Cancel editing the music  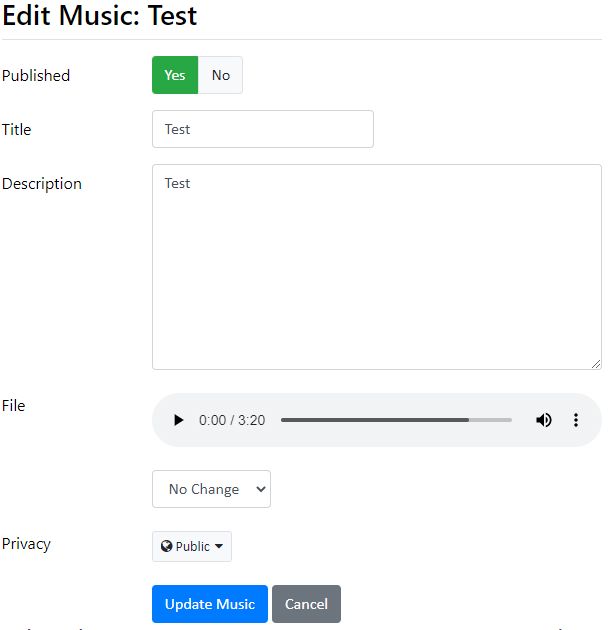pos(306,604)
